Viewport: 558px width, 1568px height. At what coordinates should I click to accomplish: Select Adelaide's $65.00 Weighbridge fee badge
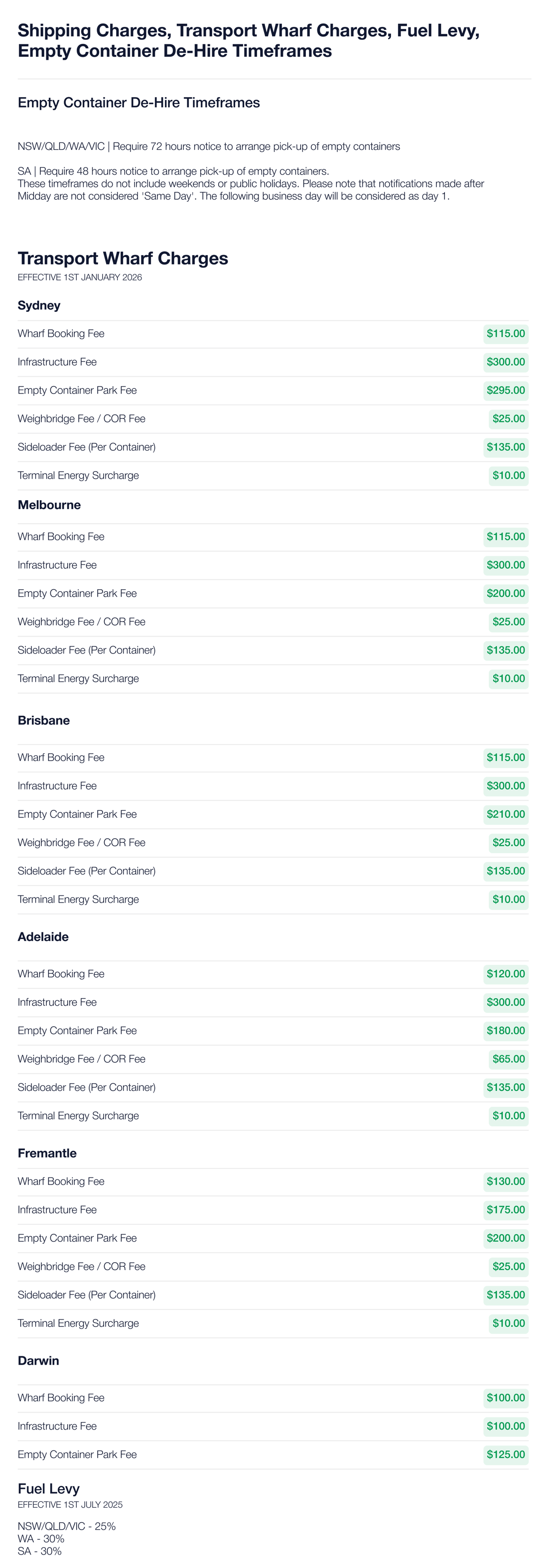point(508,1058)
